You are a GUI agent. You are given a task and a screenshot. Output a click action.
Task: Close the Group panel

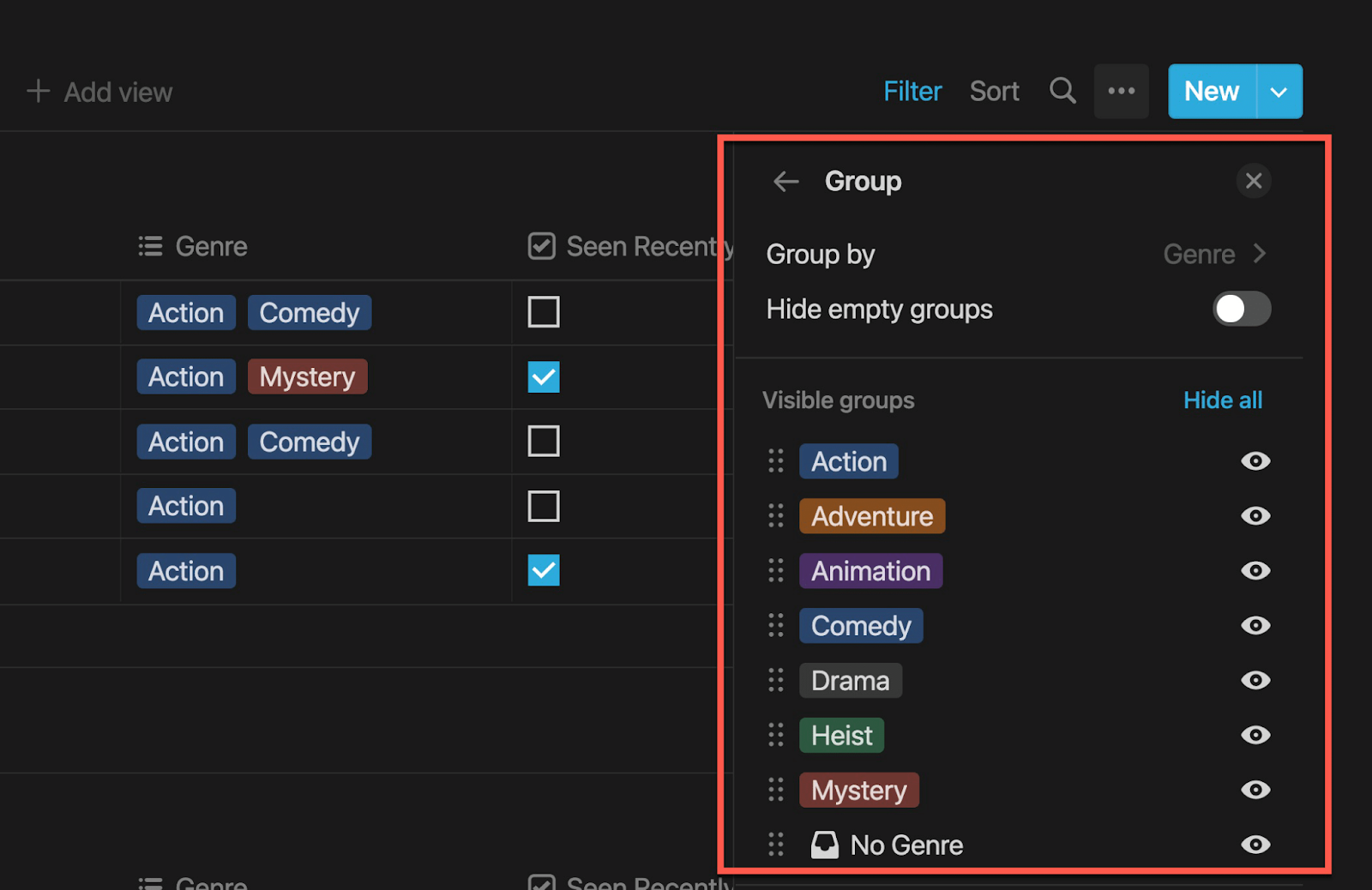point(1254,181)
